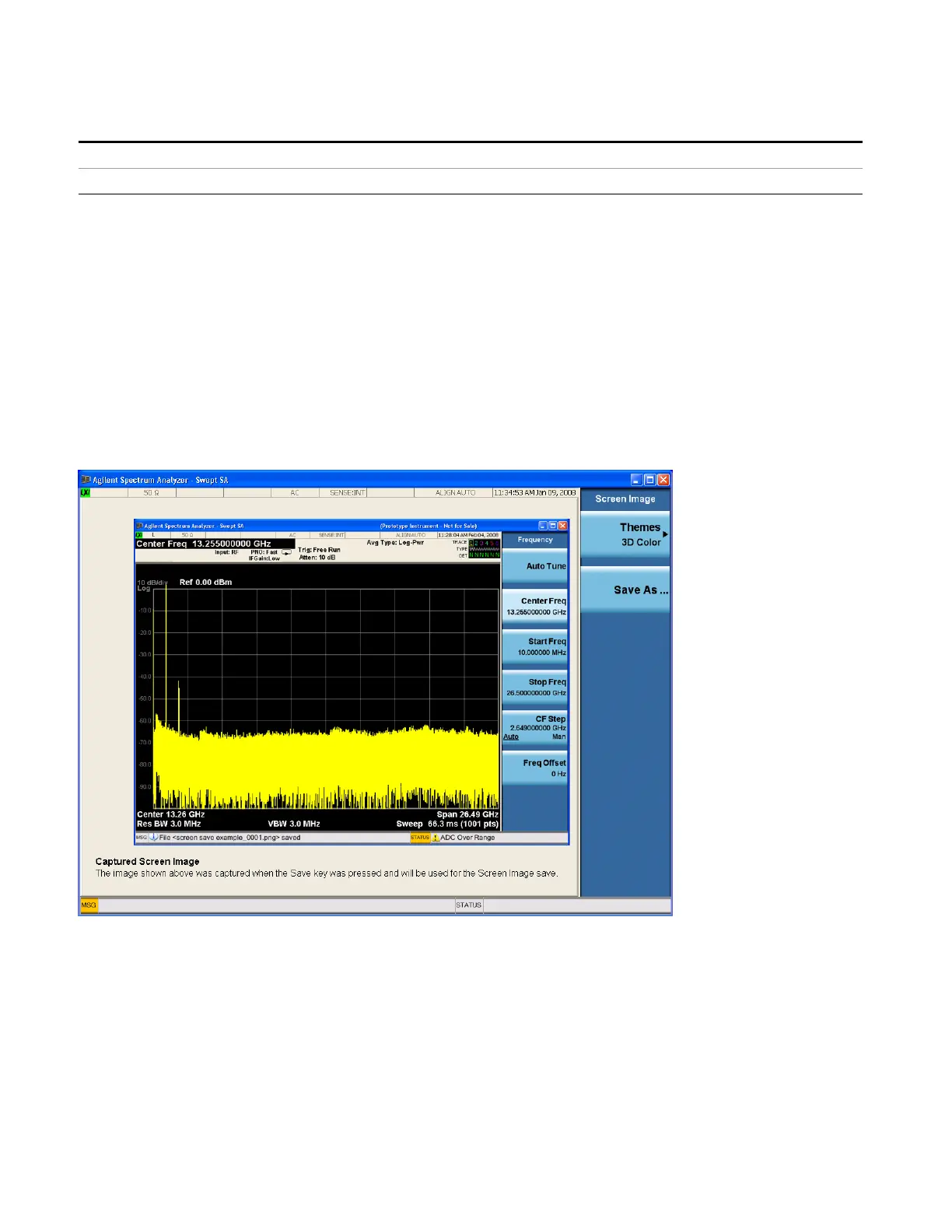952x1232 pixels.
Task: Click the Save As ... softkey
Action: point(625,590)
